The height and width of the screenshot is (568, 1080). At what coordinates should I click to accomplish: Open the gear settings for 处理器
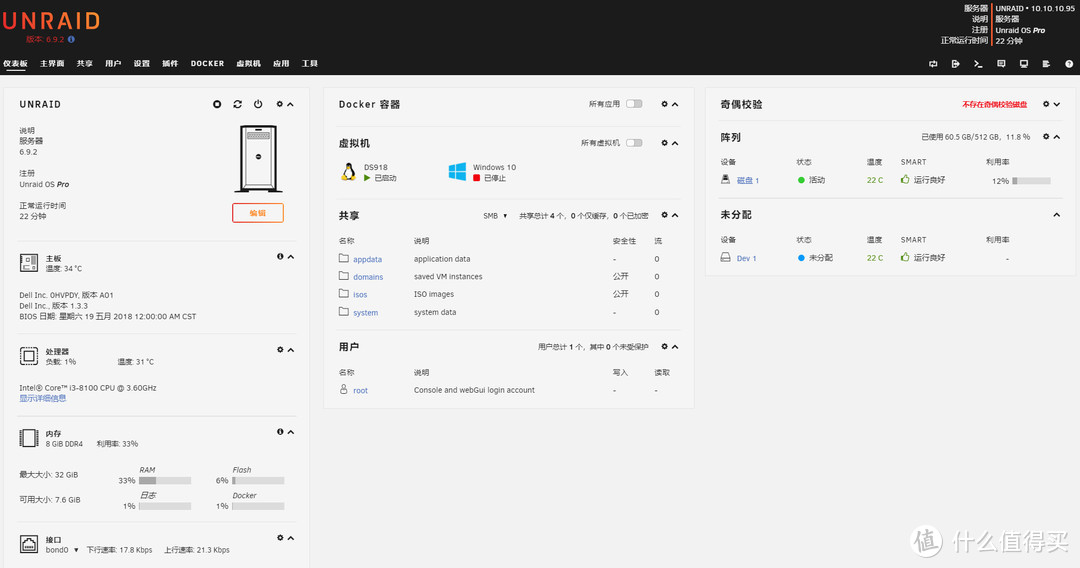pyautogui.click(x=280, y=350)
